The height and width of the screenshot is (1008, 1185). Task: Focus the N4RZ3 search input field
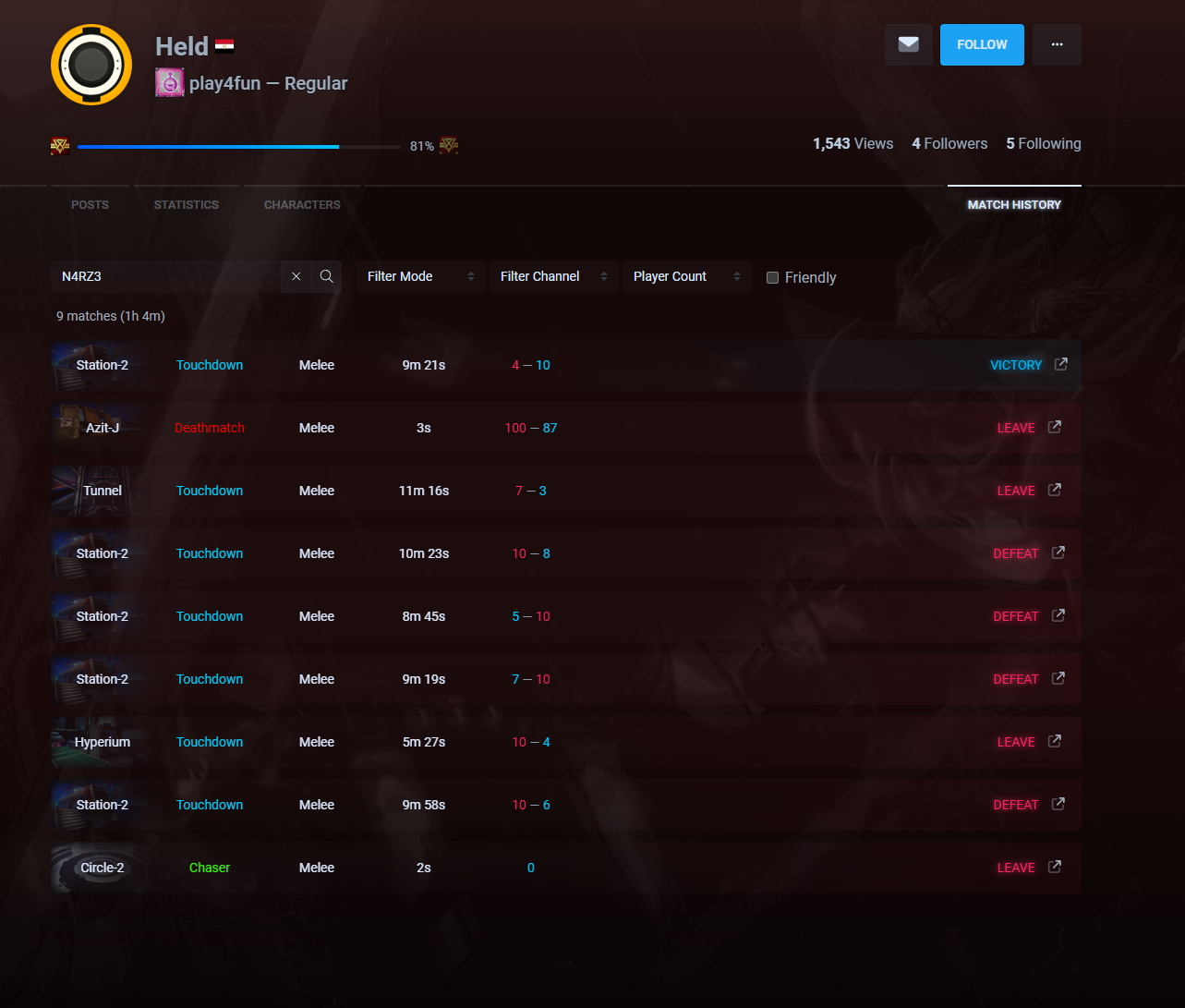166,276
